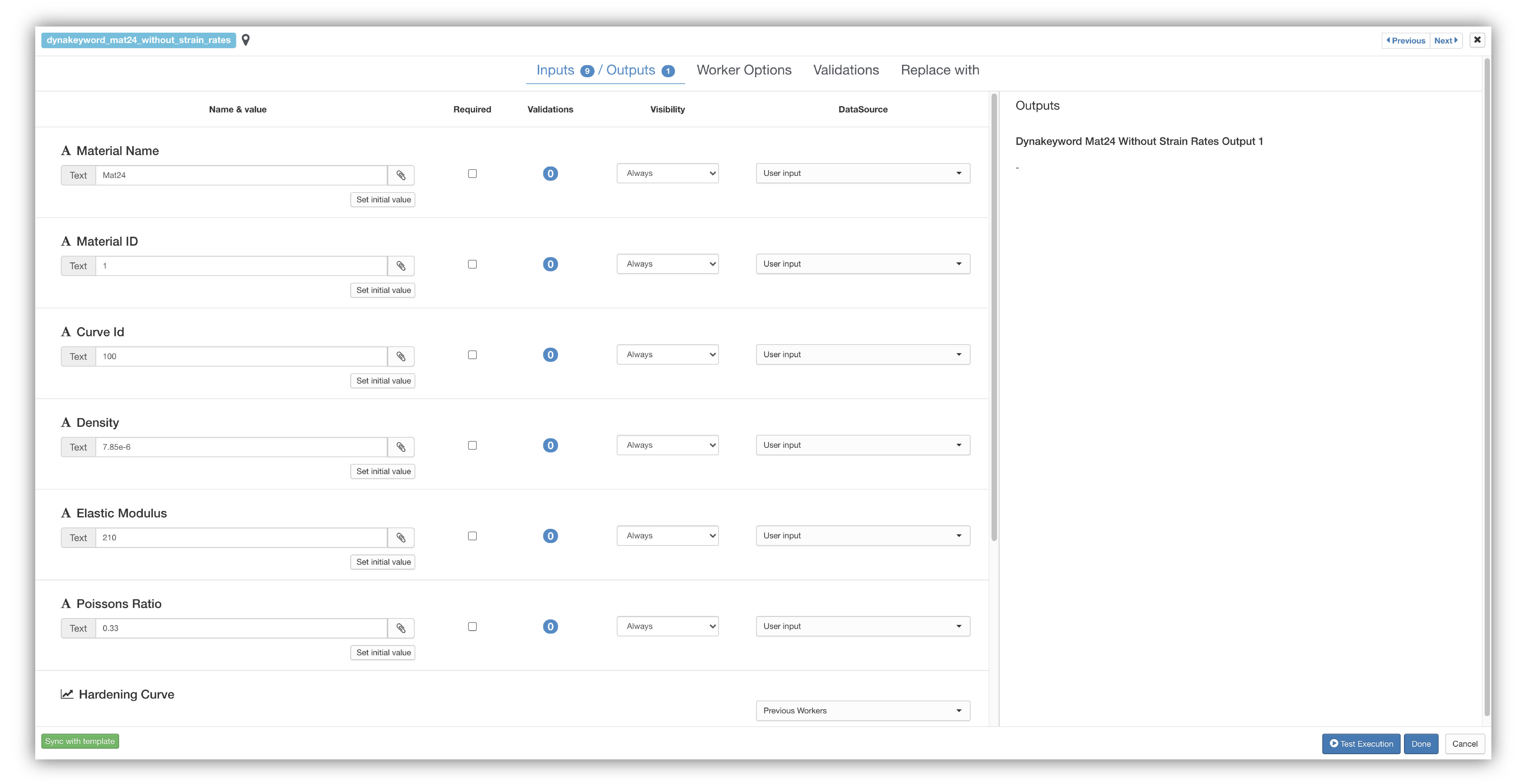The width and height of the screenshot is (1519, 784).
Task: Open Visibility dropdown for Material ID
Action: tap(668, 264)
